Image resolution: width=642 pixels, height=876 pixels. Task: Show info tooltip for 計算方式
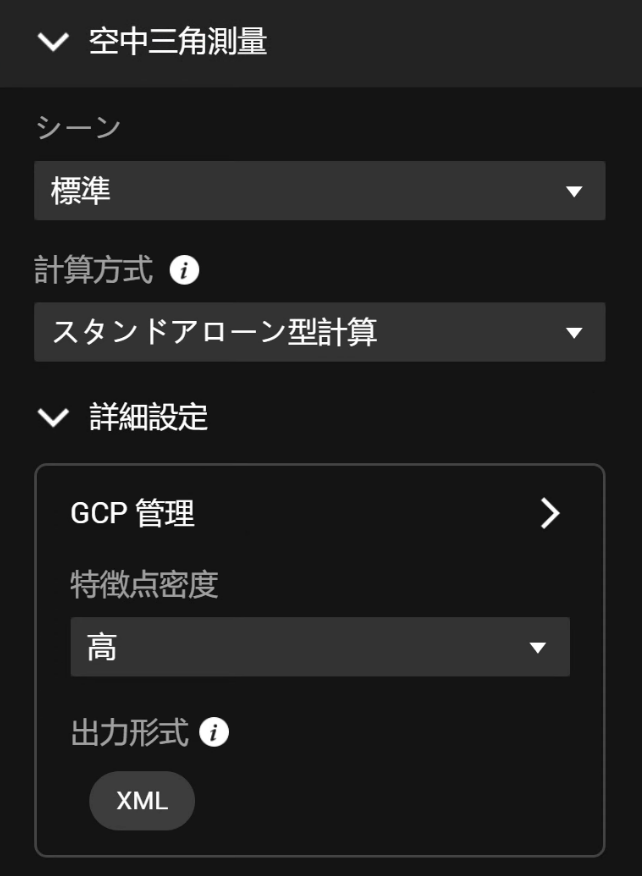[x=184, y=270]
